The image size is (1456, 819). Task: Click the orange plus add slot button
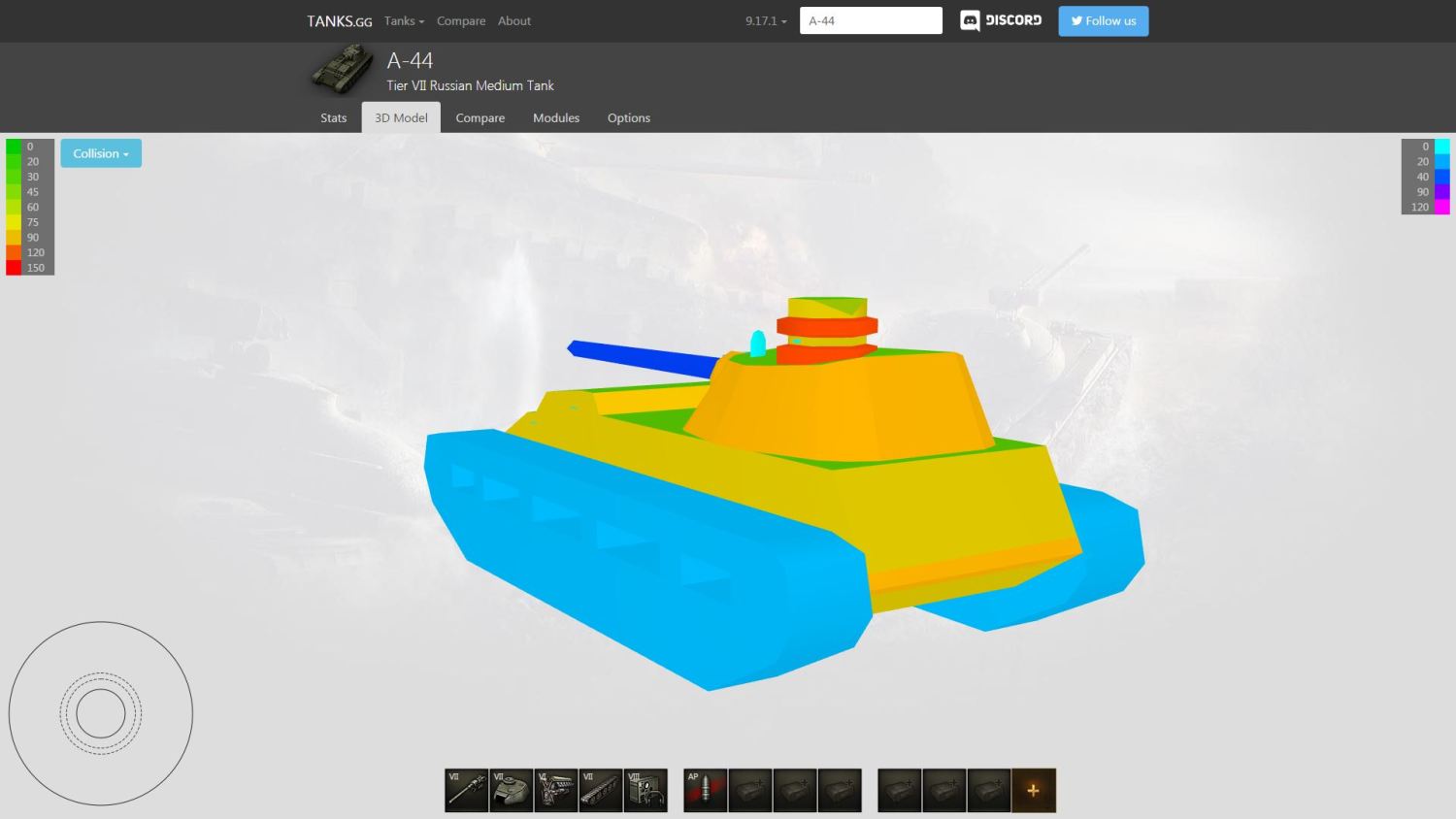point(1033,790)
